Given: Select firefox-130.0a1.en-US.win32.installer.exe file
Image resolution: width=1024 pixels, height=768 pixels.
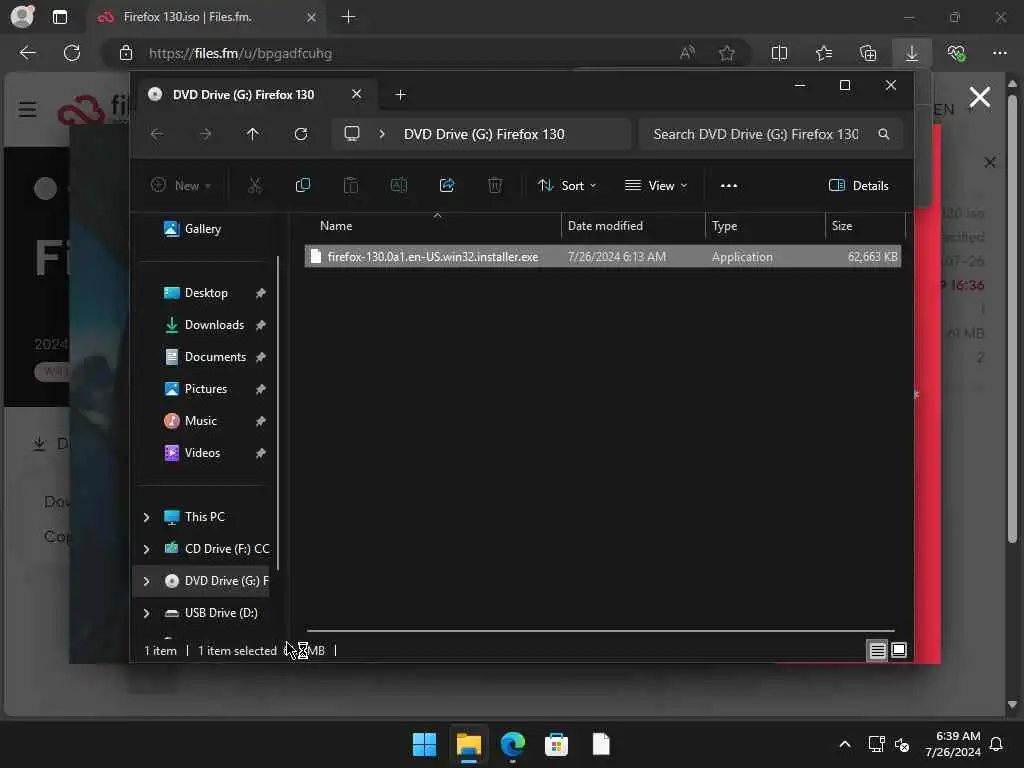Looking at the screenshot, I should coord(603,257).
